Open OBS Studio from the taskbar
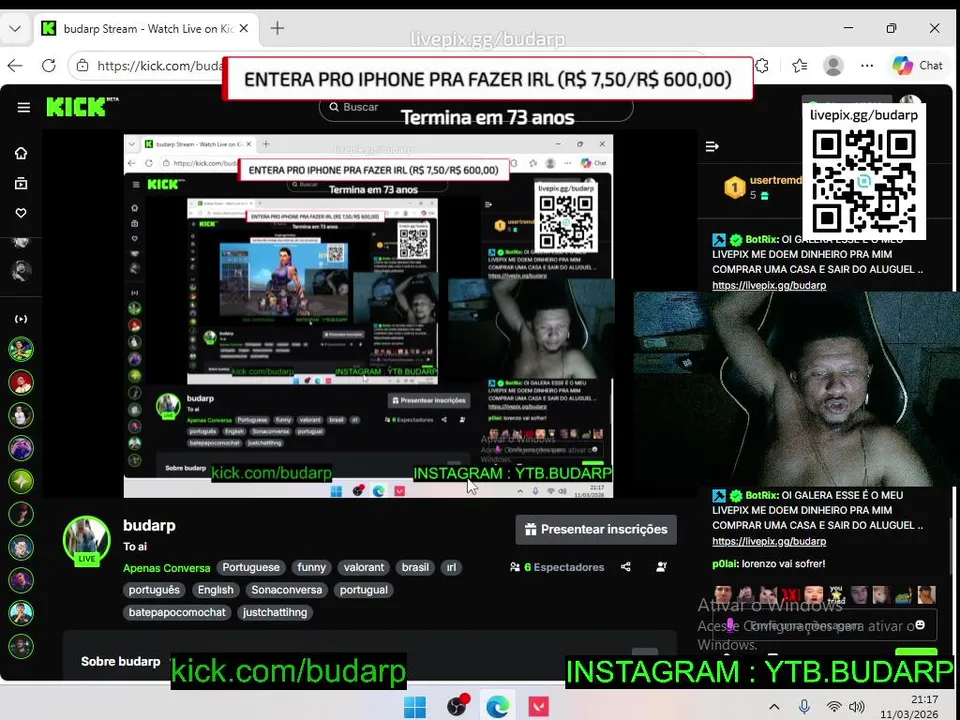 [x=457, y=706]
